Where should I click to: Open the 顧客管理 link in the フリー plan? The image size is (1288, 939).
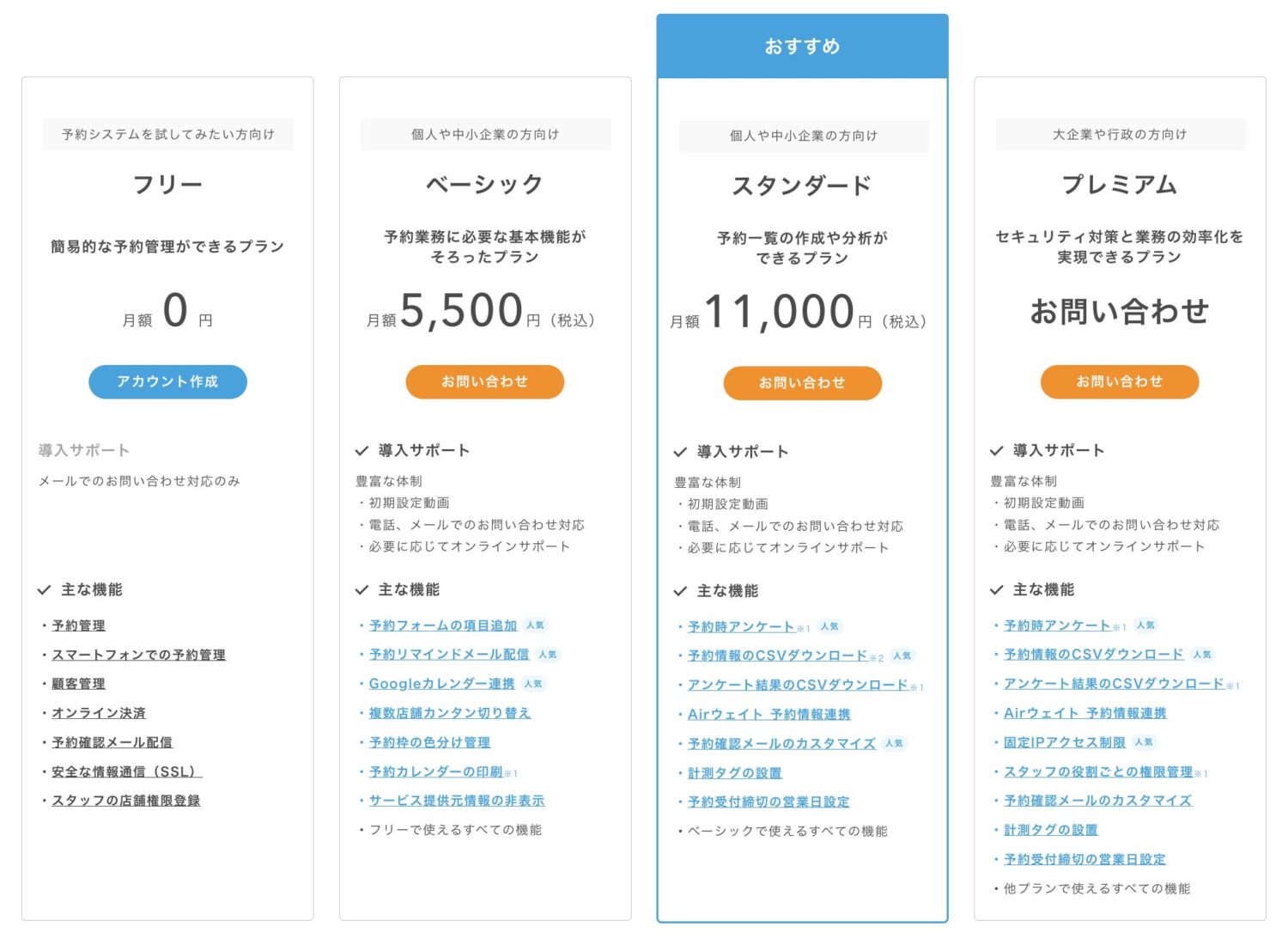(81, 684)
